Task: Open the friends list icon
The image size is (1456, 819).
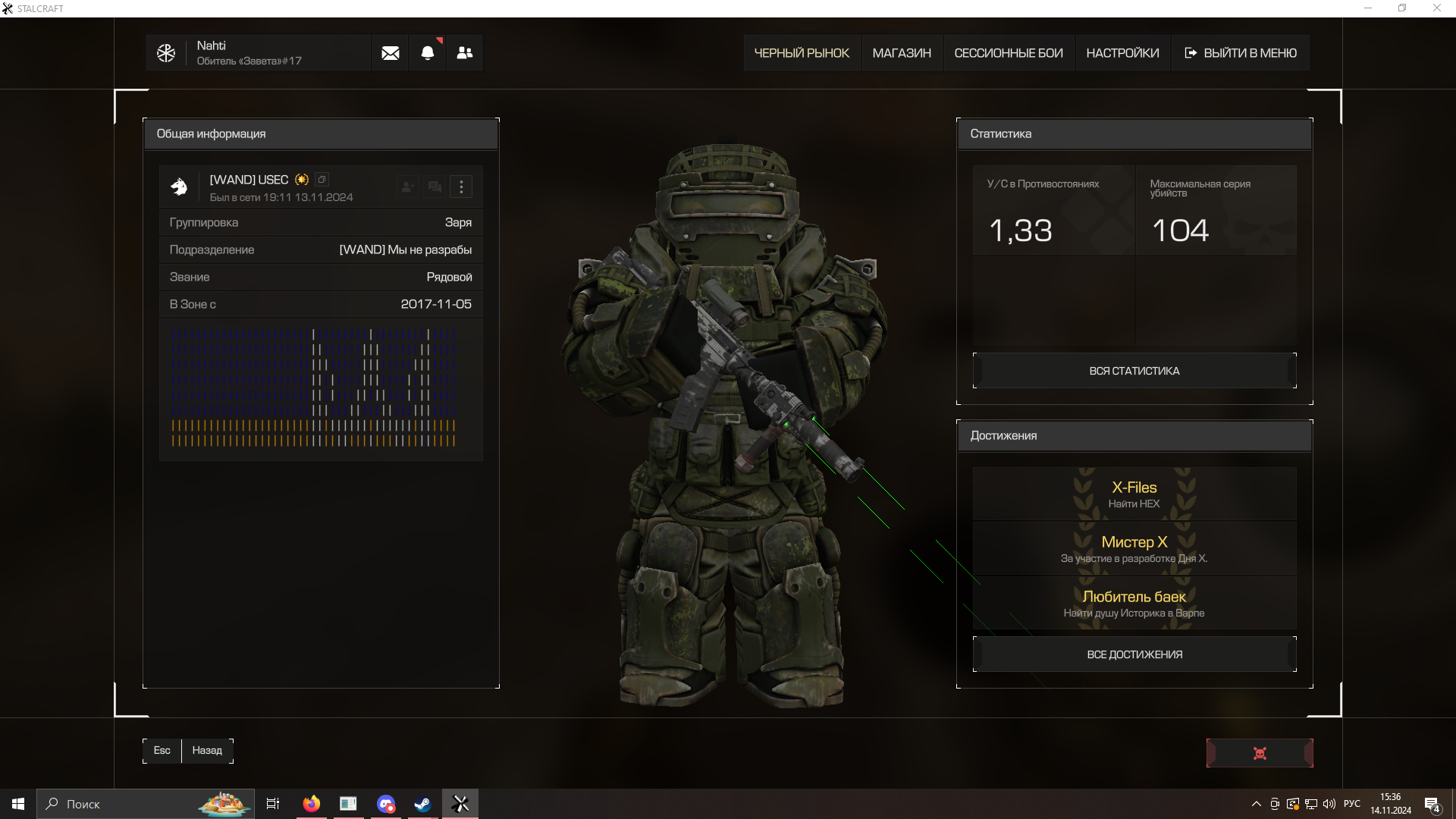Action: (465, 53)
